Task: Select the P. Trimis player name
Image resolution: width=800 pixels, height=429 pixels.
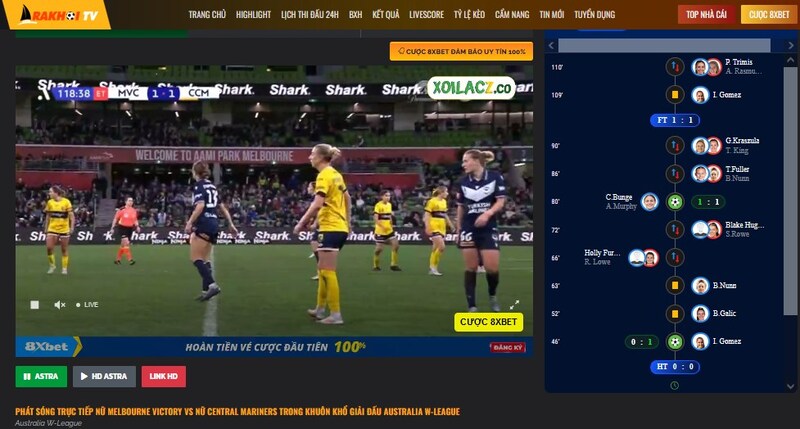Action: tap(738, 62)
